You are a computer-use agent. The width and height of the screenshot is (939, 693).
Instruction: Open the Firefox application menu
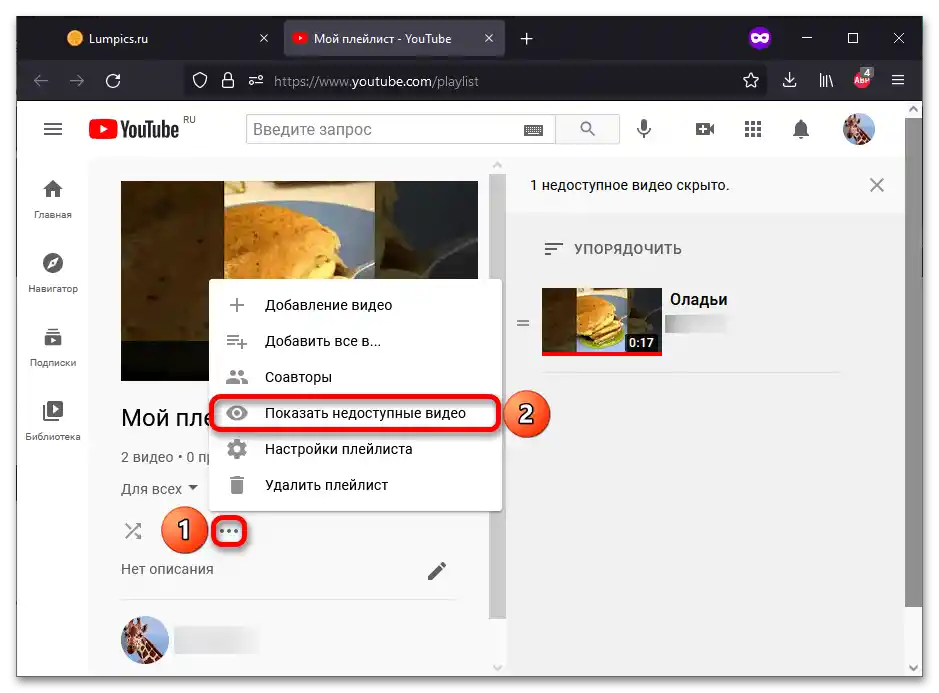tap(898, 80)
